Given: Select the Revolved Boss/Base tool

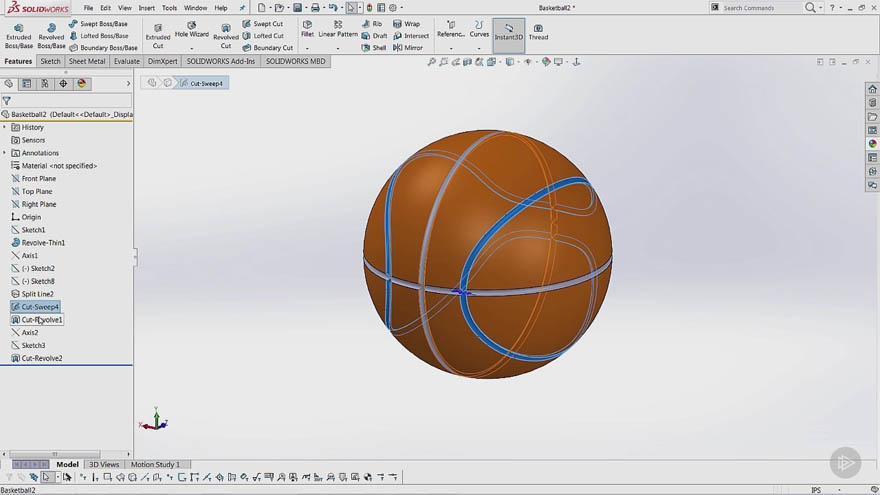Looking at the screenshot, I should (x=51, y=36).
